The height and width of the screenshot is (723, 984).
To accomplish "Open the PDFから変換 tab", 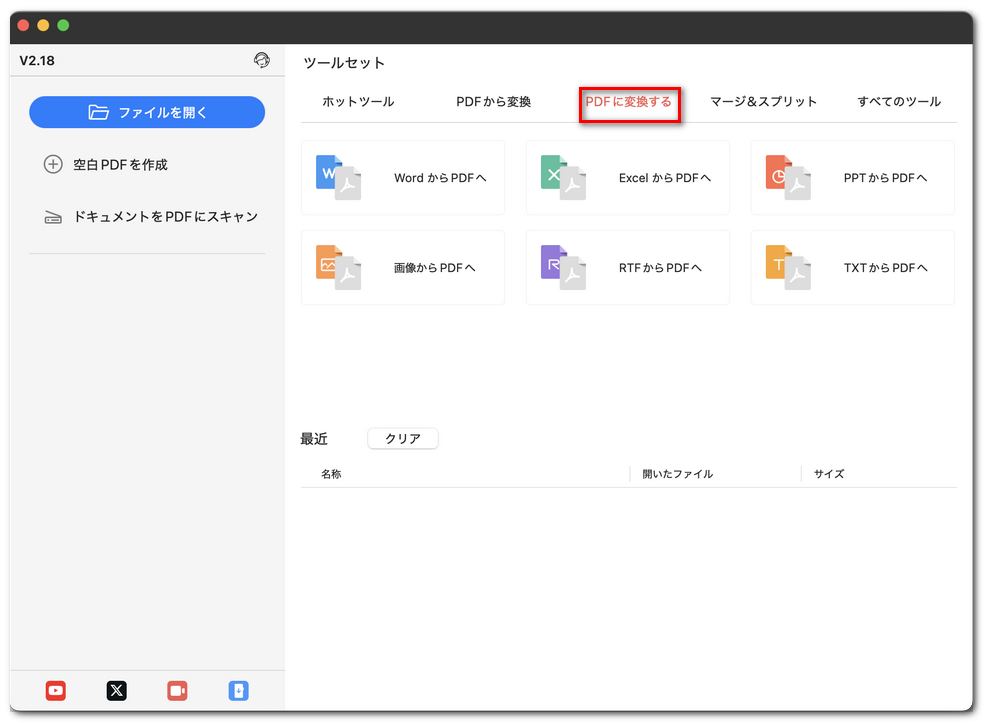I will [494, 101].
